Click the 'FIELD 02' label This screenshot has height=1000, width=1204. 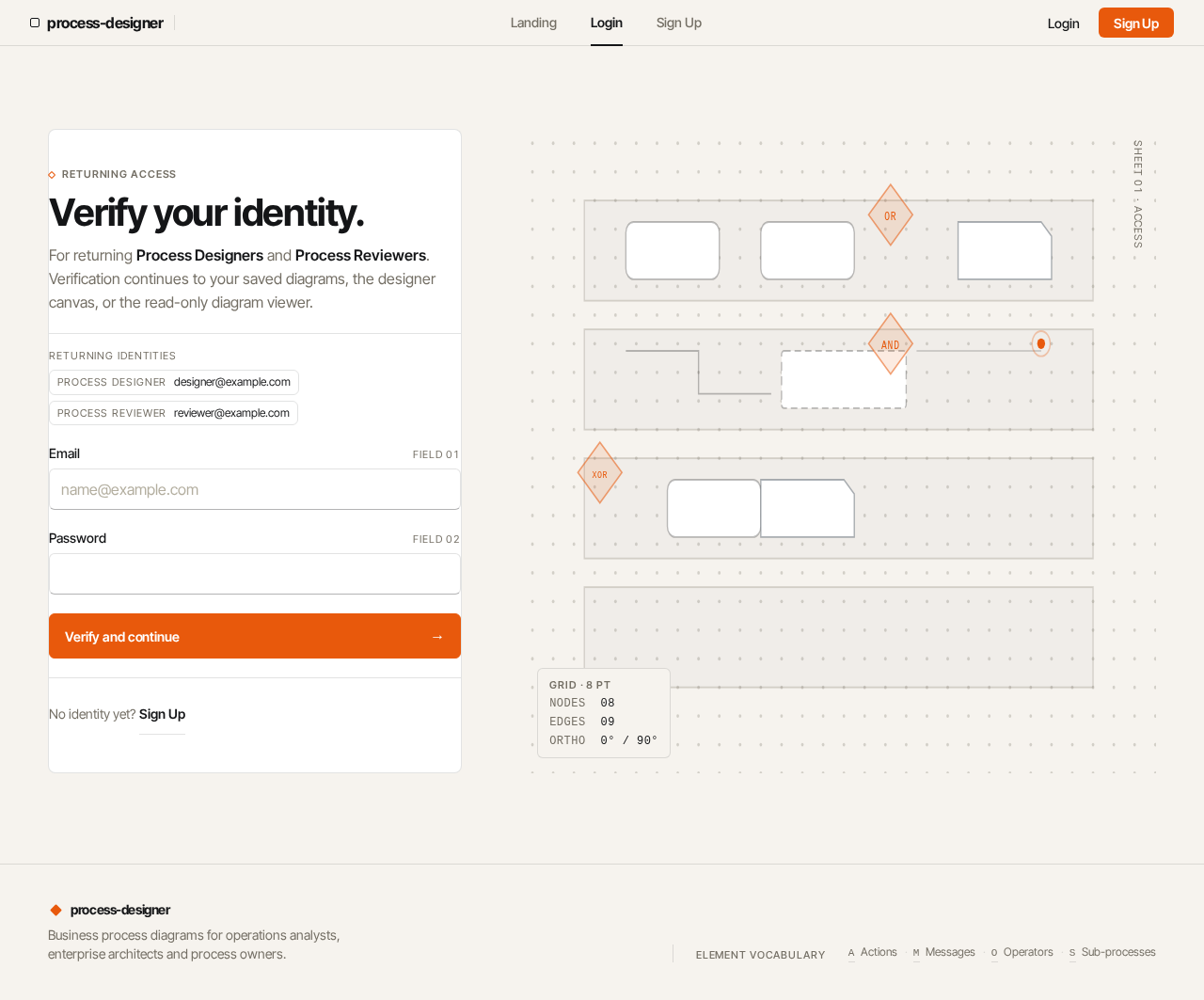pos(436,539)
